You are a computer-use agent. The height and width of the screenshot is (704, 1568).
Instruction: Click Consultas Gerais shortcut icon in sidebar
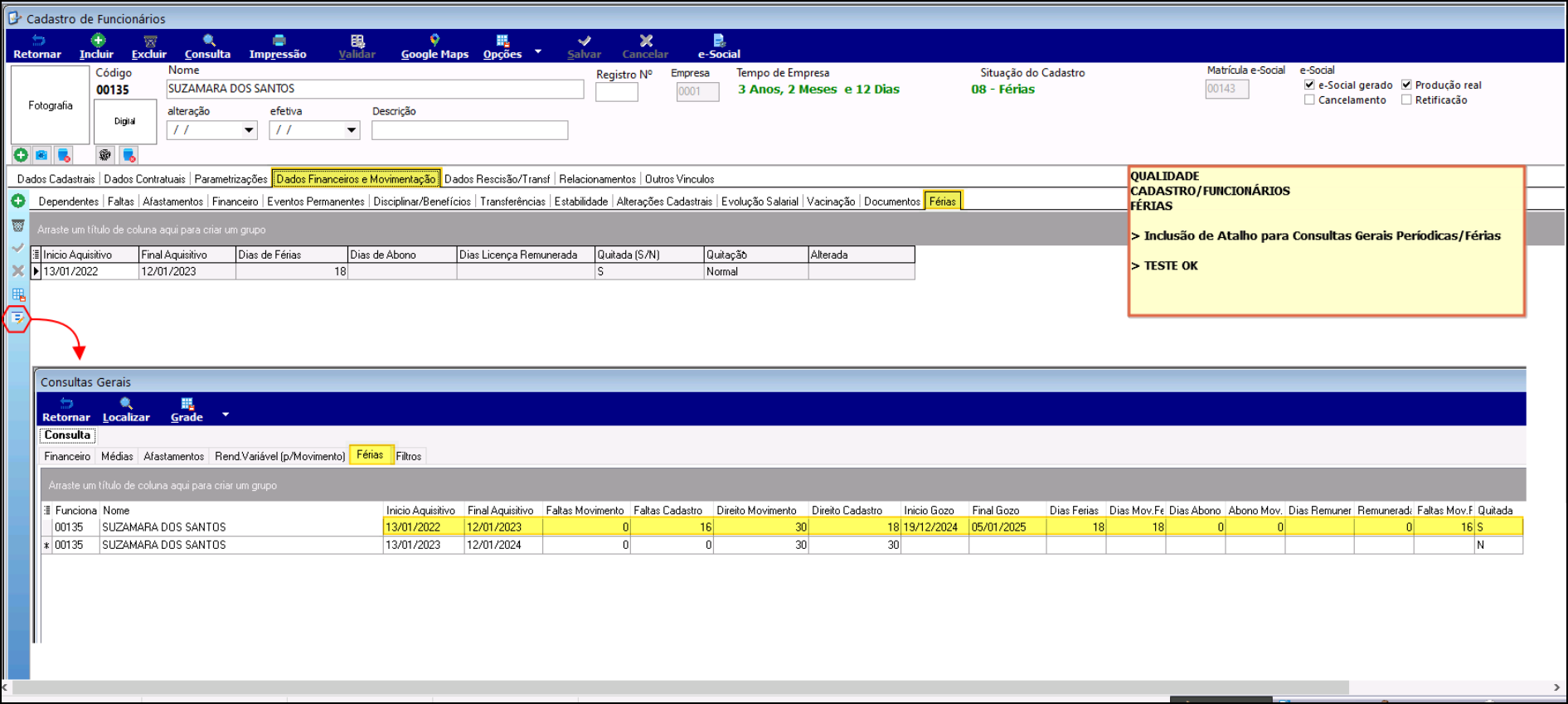(x=17, y=318)
